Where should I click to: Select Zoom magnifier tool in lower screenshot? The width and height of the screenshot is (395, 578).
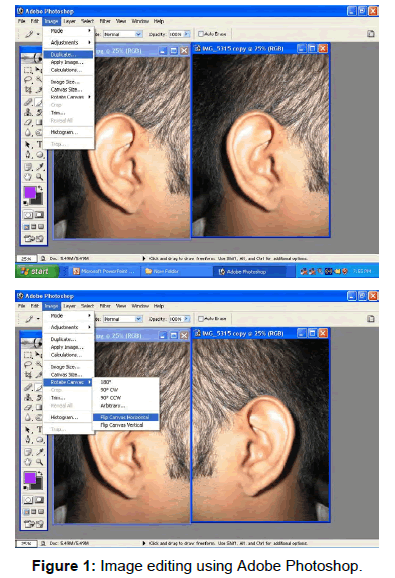tap(39, 462)
